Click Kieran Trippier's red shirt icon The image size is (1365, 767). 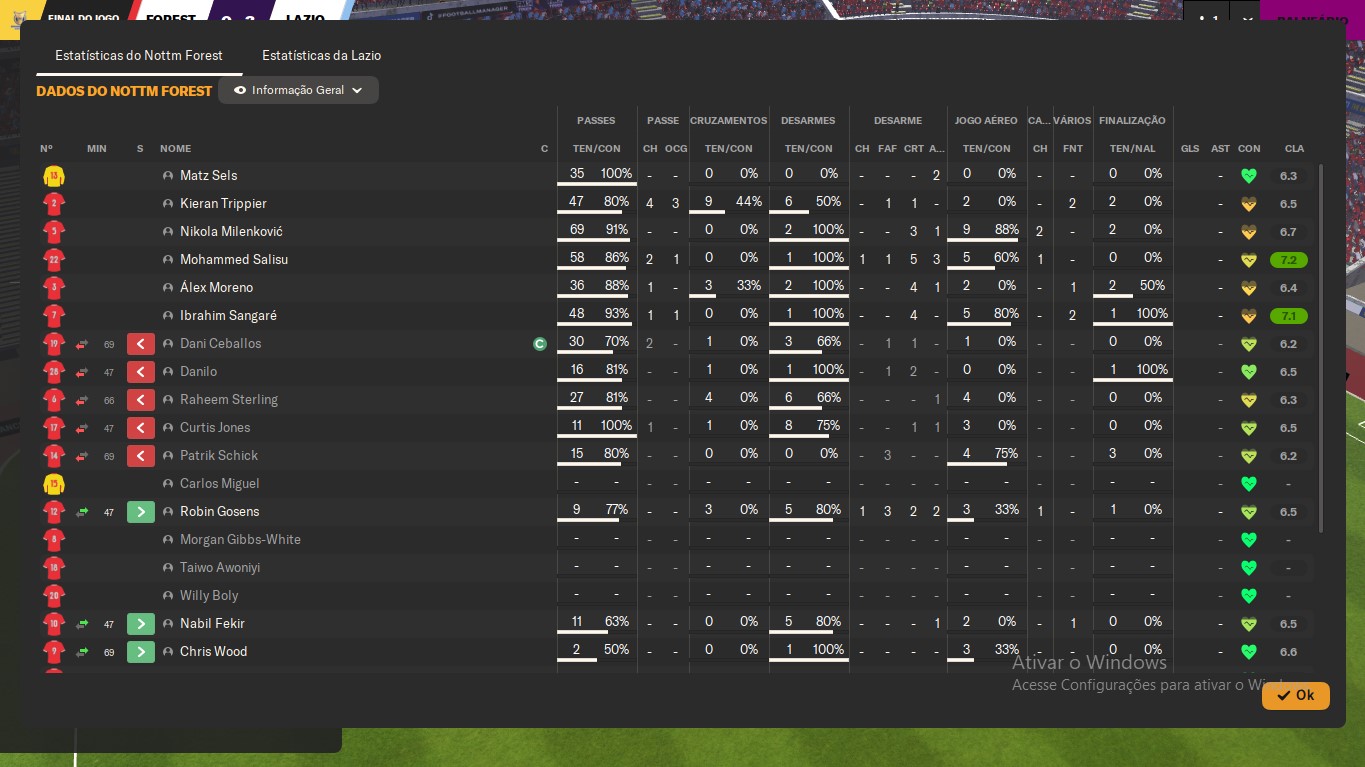coord(54,204)
